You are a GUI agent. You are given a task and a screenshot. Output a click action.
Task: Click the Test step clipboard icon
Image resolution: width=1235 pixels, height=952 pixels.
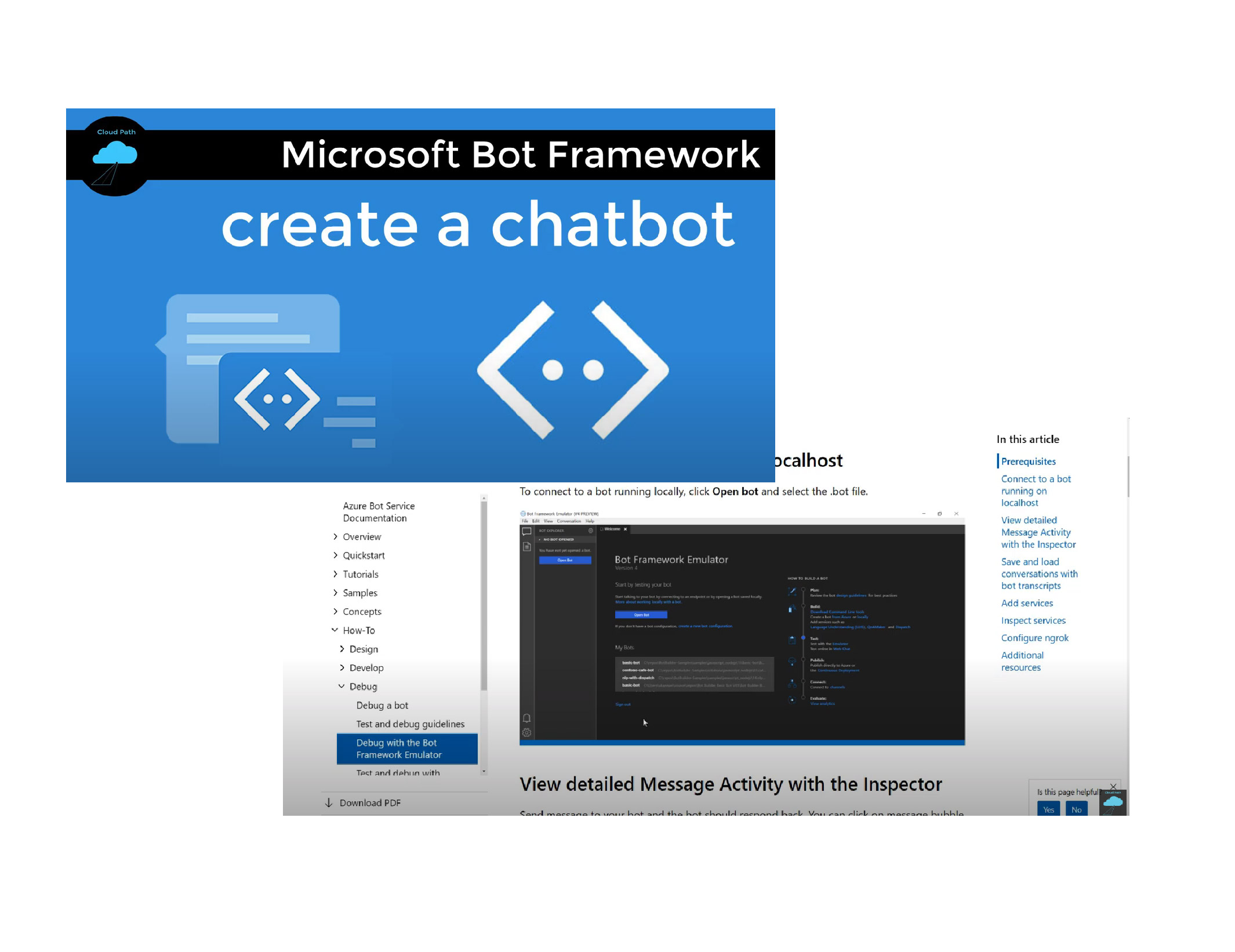point(792,640)
